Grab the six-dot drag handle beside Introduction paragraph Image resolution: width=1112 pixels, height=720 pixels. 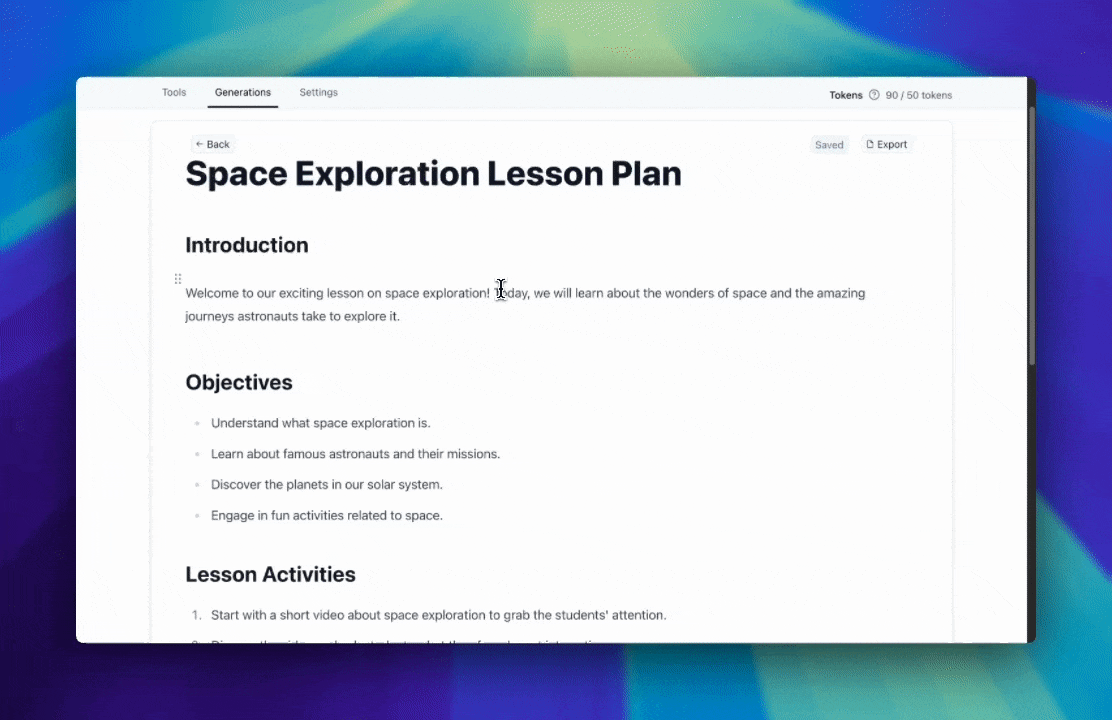(178, 279)
